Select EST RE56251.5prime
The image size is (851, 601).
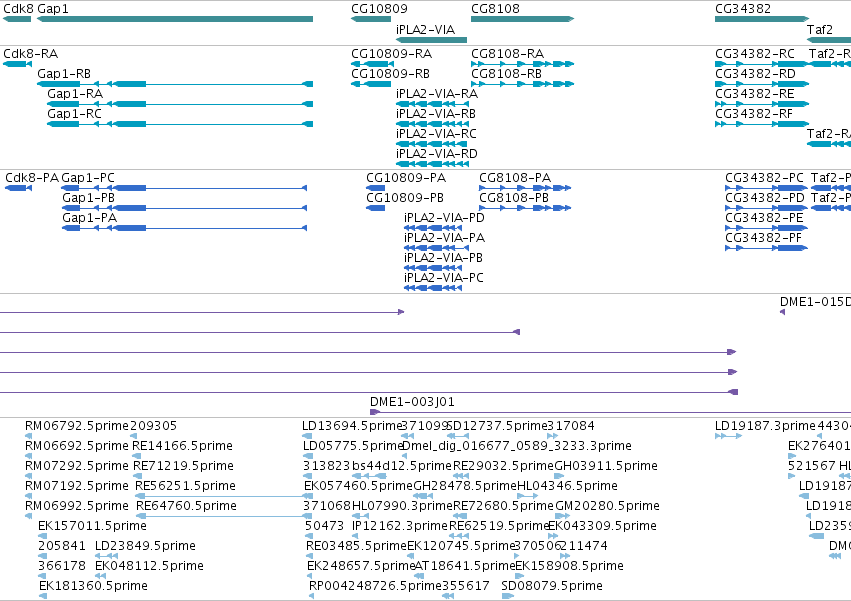(x=186, y=485)
